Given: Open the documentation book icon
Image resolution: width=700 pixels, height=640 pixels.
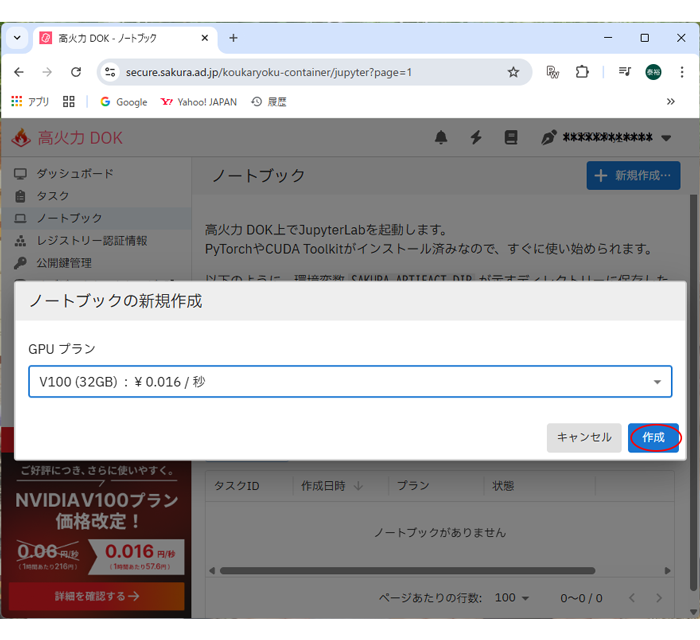Looking at the screenshot, I should 511,137.
